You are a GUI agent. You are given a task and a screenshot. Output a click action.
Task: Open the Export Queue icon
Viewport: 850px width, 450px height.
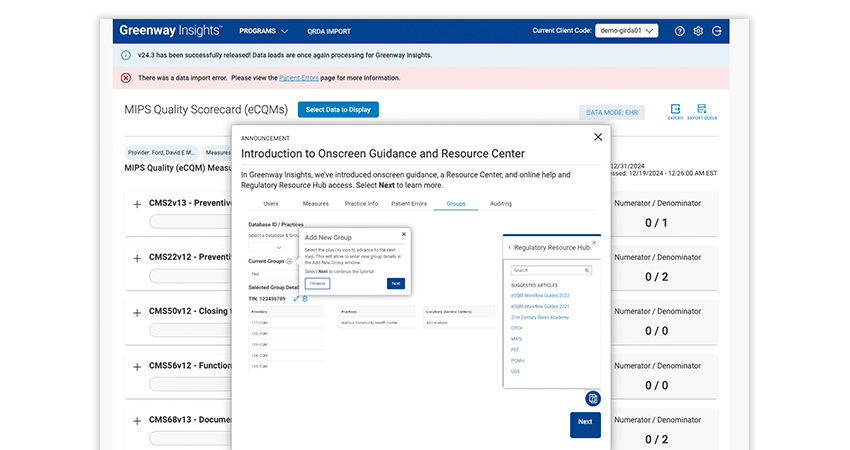[x=701, y=111]
